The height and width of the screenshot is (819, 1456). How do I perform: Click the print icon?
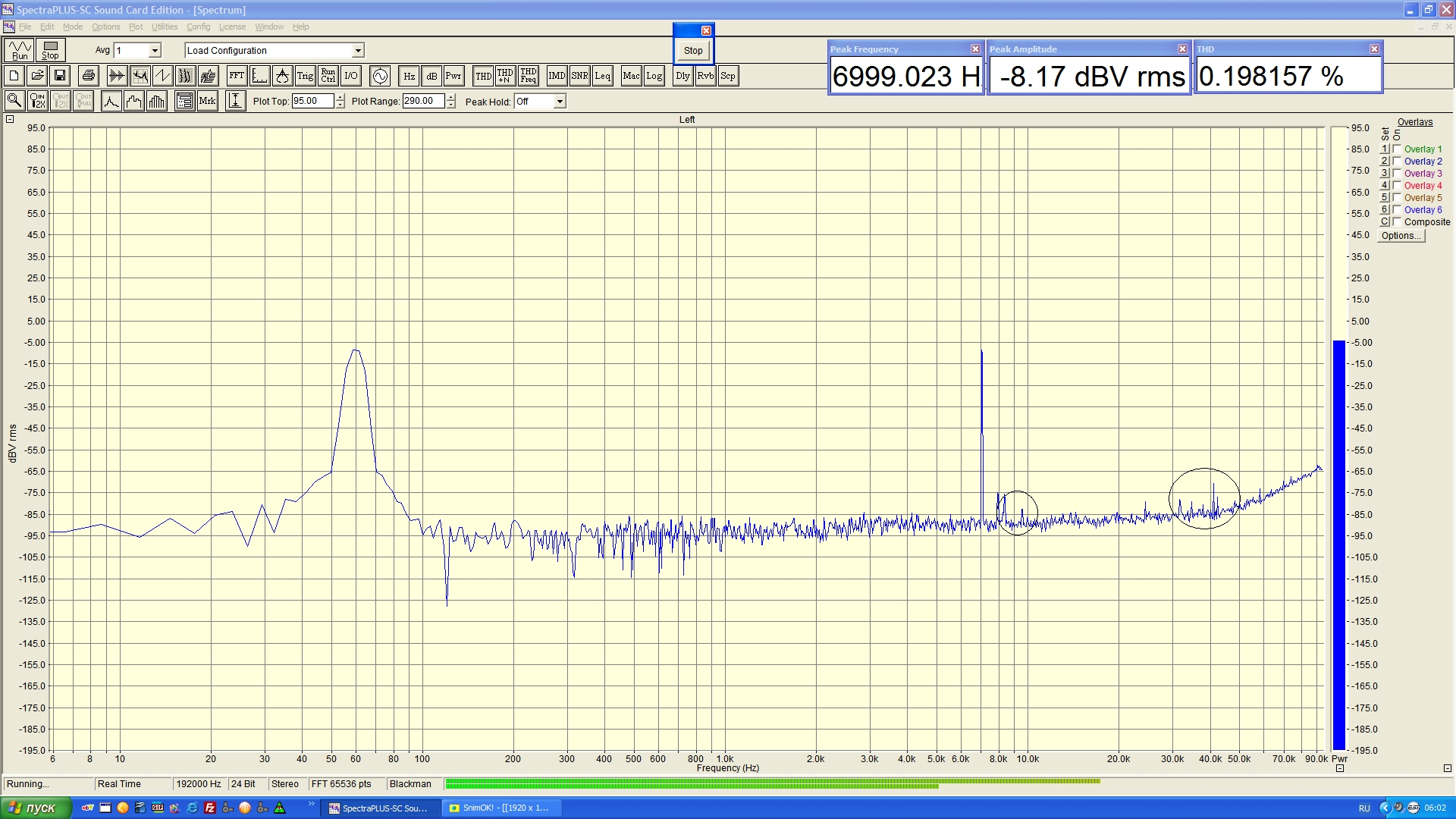point(89,76)
